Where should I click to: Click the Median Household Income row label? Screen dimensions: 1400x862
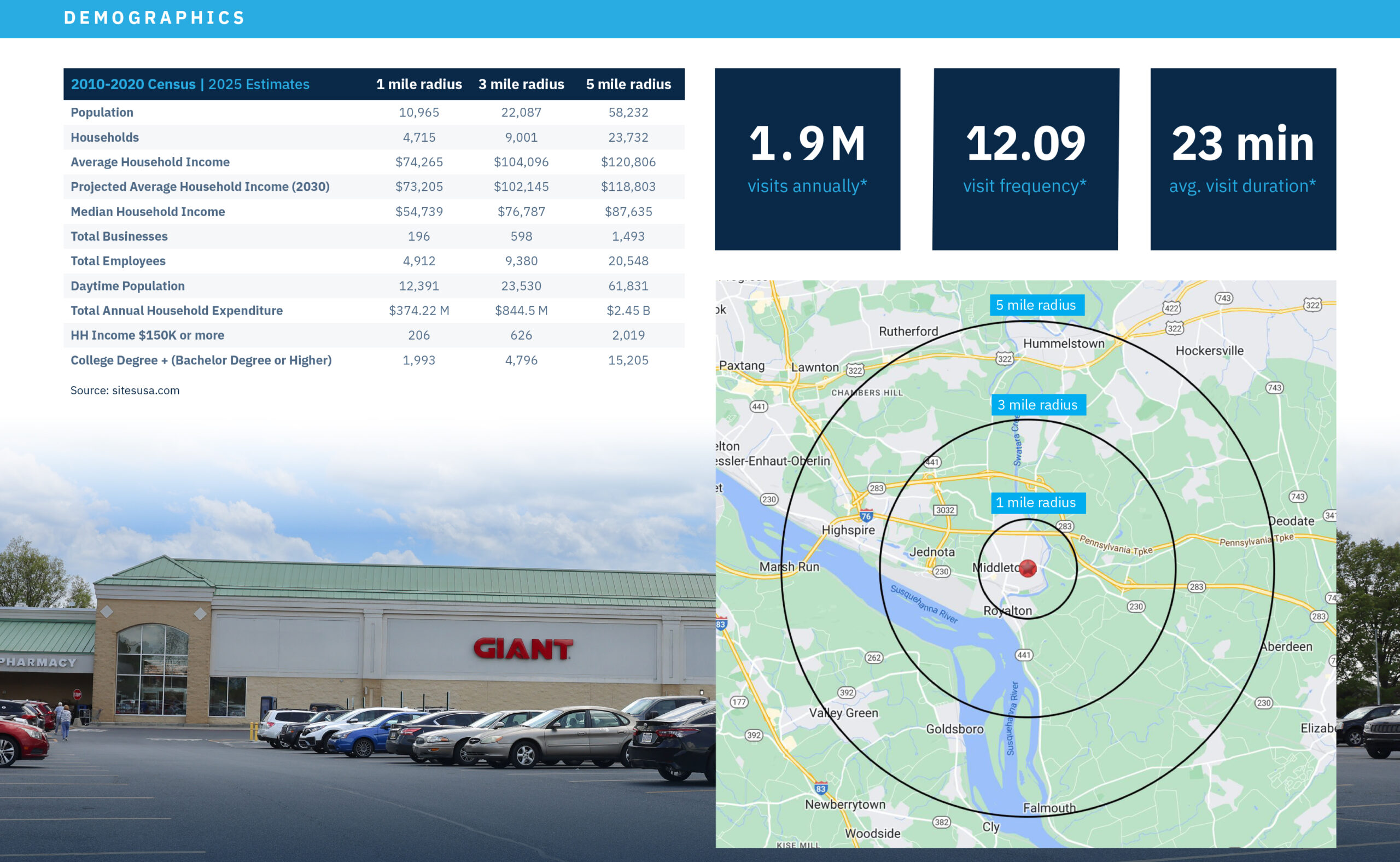(148, 212)
